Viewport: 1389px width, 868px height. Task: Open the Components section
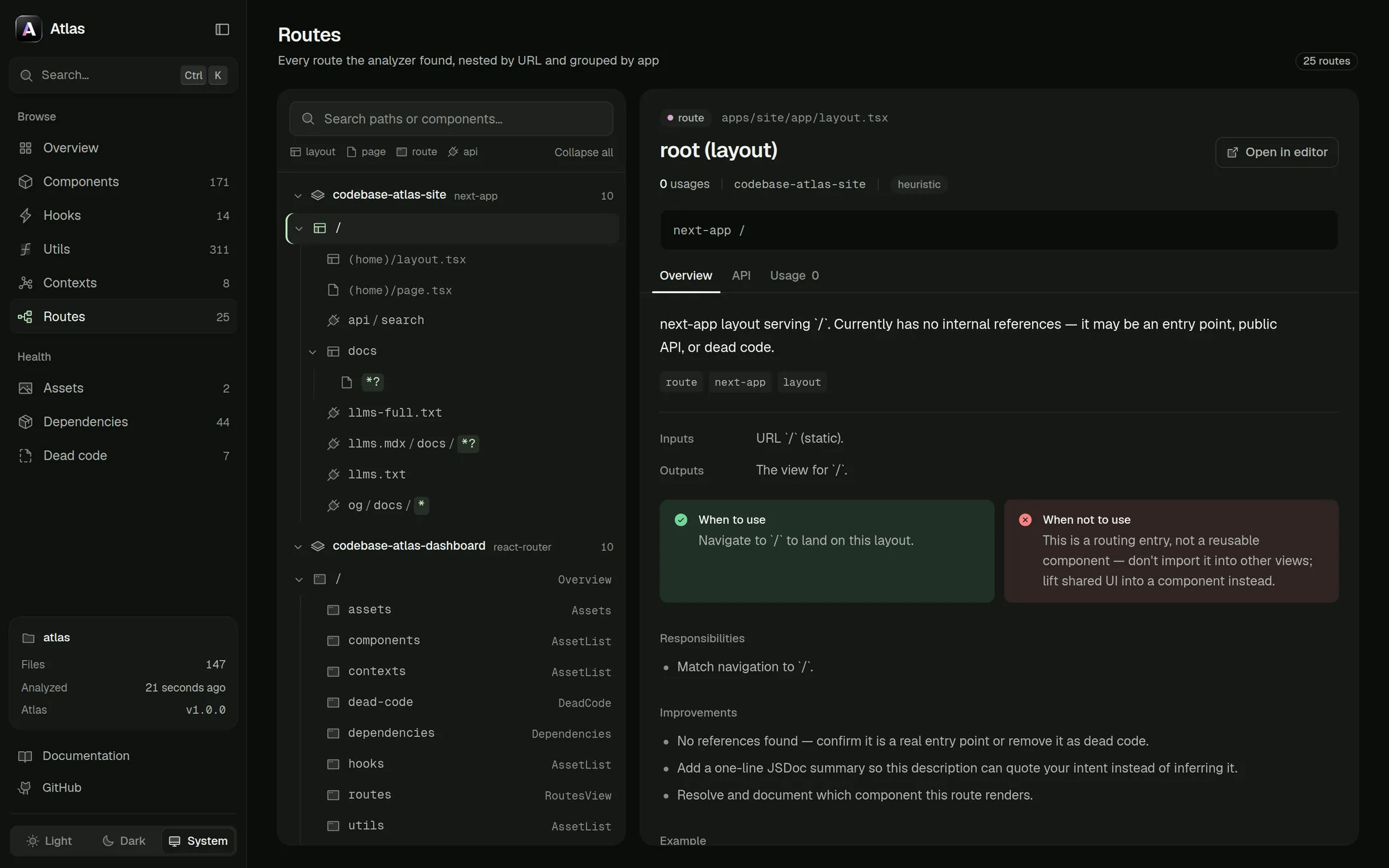click(123, 181)
